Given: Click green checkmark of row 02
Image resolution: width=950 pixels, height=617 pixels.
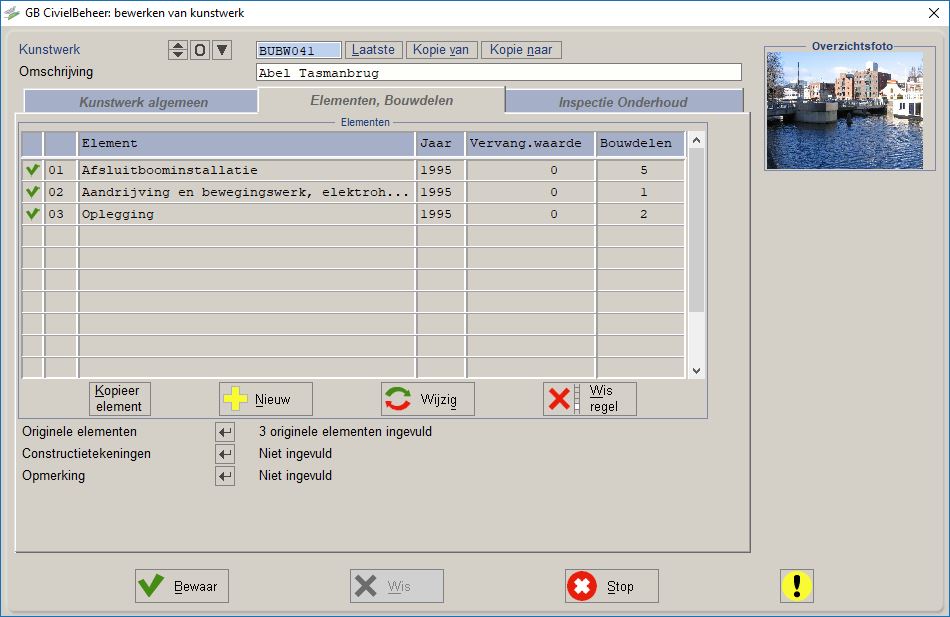Looking at the screenshot, I should (32, 192).
